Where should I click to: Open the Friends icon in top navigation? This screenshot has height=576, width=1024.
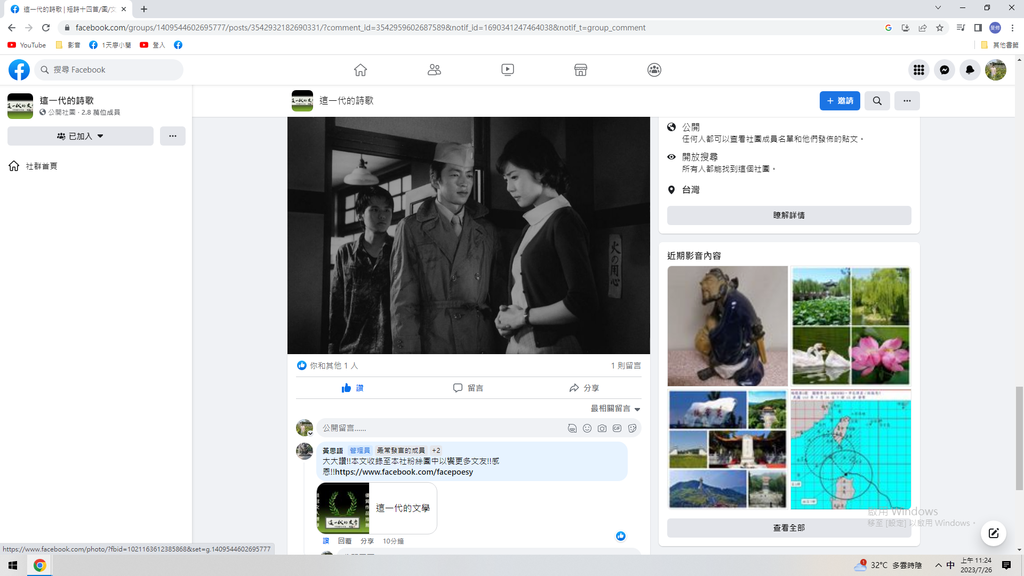pyautogui.click(x=434, y=70)
